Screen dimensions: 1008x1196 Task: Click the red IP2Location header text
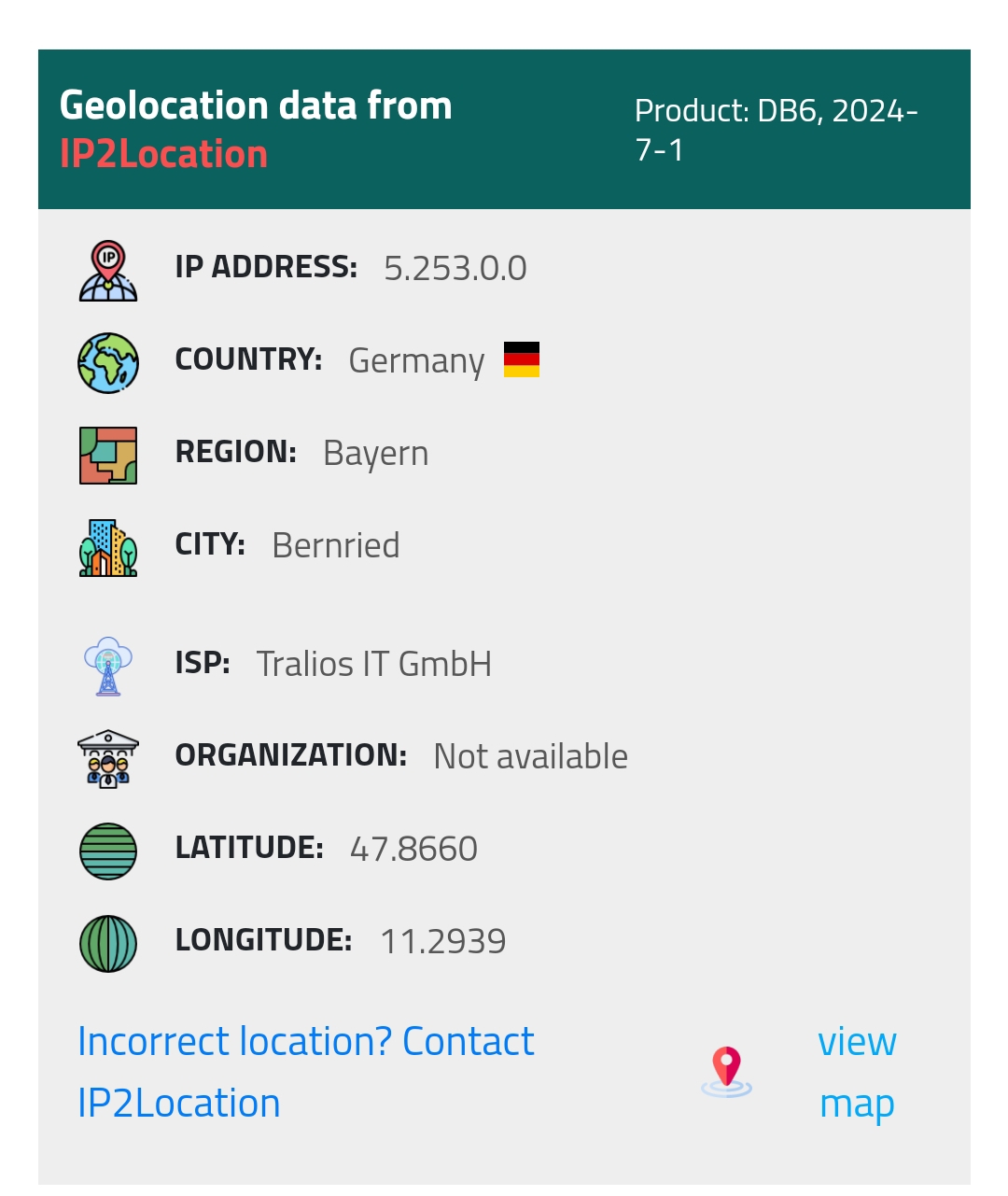163,154
